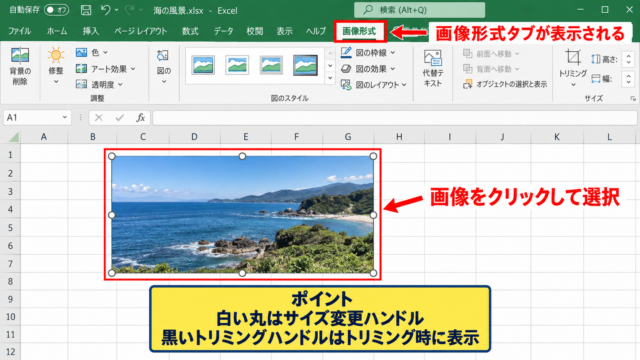Open the Selection Pane (オブジェクトの選択と表示)
Image resolution: width=640 pixels, height=360 pixels.
pos(505,84)
